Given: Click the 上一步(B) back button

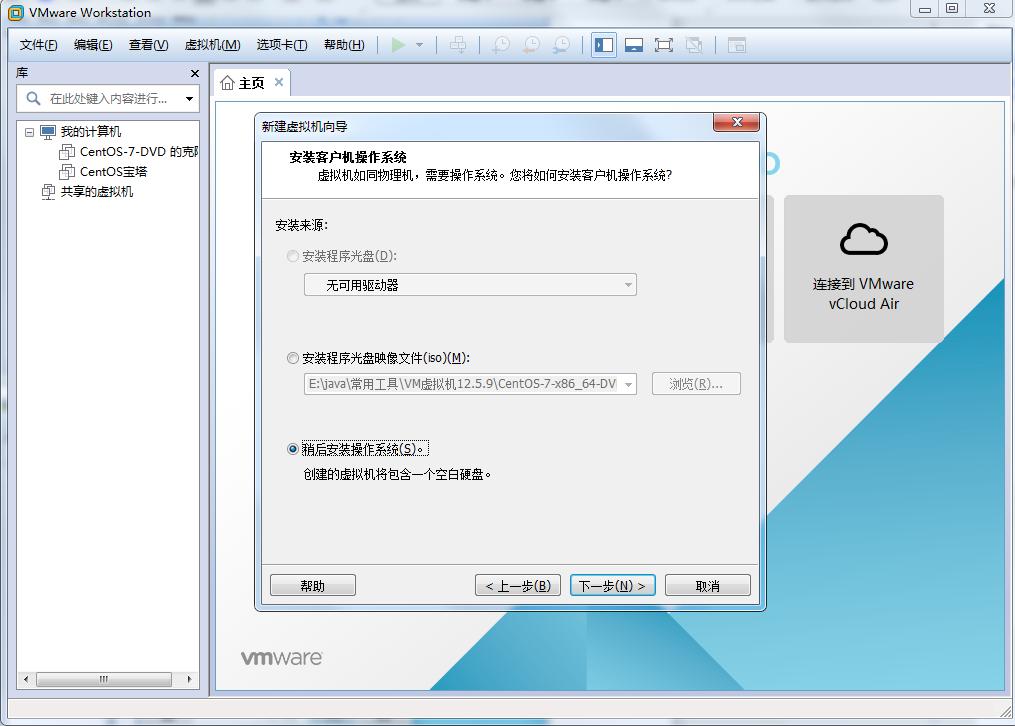Looking at the screenshot, I should coord(518,586).
